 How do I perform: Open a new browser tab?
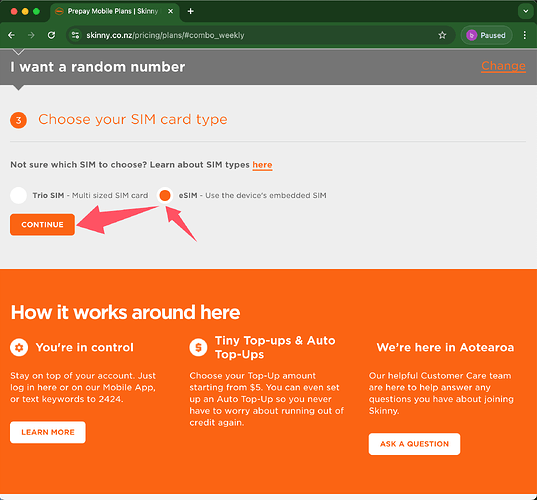191,11
